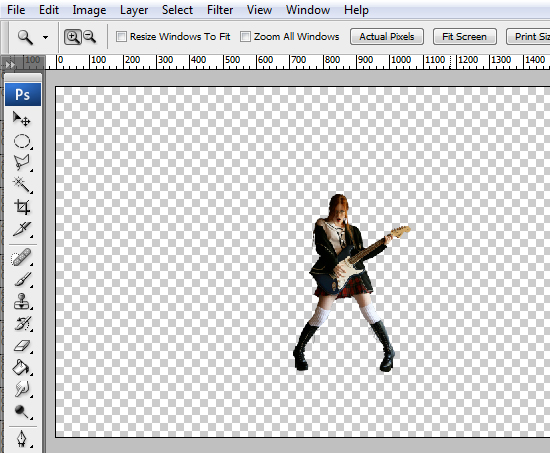Viewport: 550px width, 453px height.
Task: Select the Crop tool
Action: [22, 207]
